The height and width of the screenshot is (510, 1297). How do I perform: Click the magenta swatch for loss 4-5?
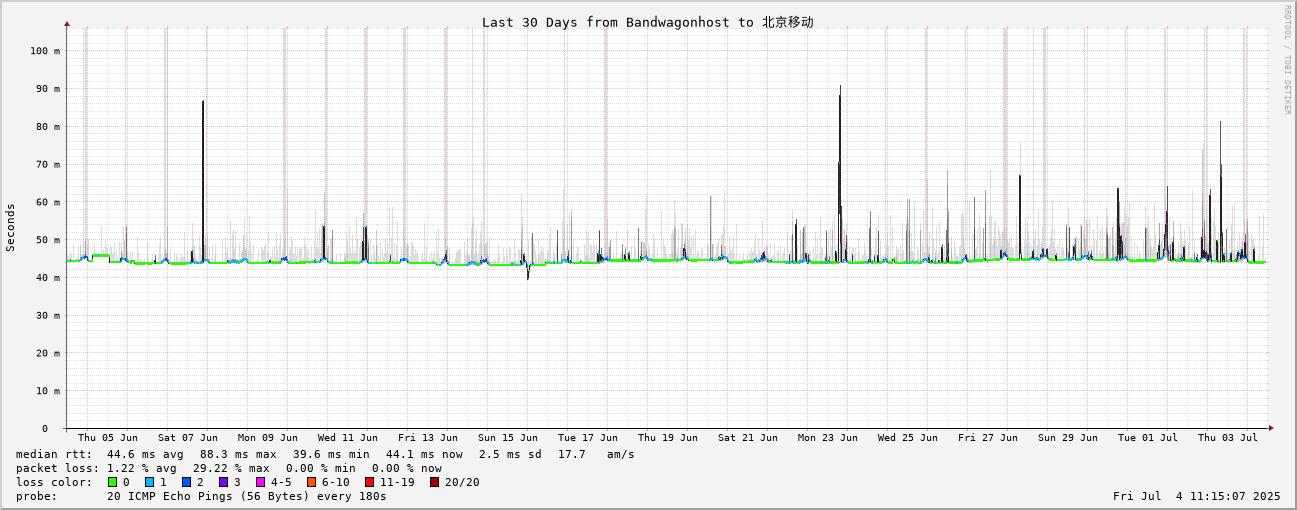260,482
